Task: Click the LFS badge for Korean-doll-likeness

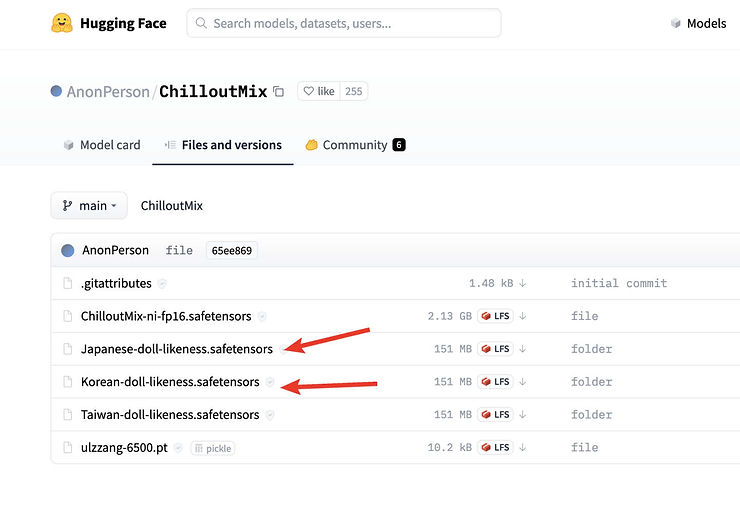Action: [x=495, y=382]
